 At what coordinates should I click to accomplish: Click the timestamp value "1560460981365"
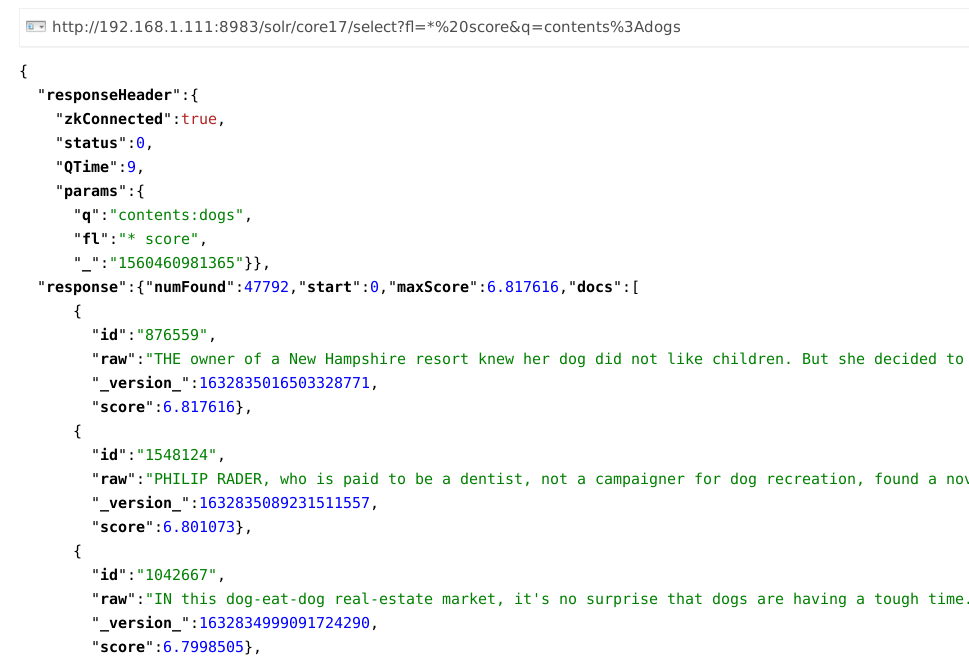177,263
